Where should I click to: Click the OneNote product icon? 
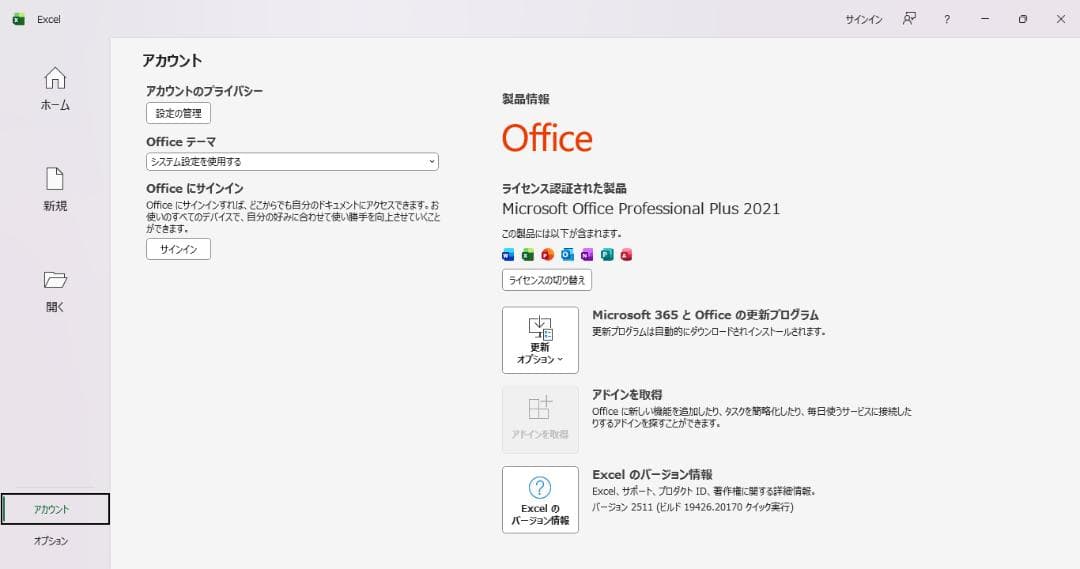pyautogui.click(x=587, y=255)
